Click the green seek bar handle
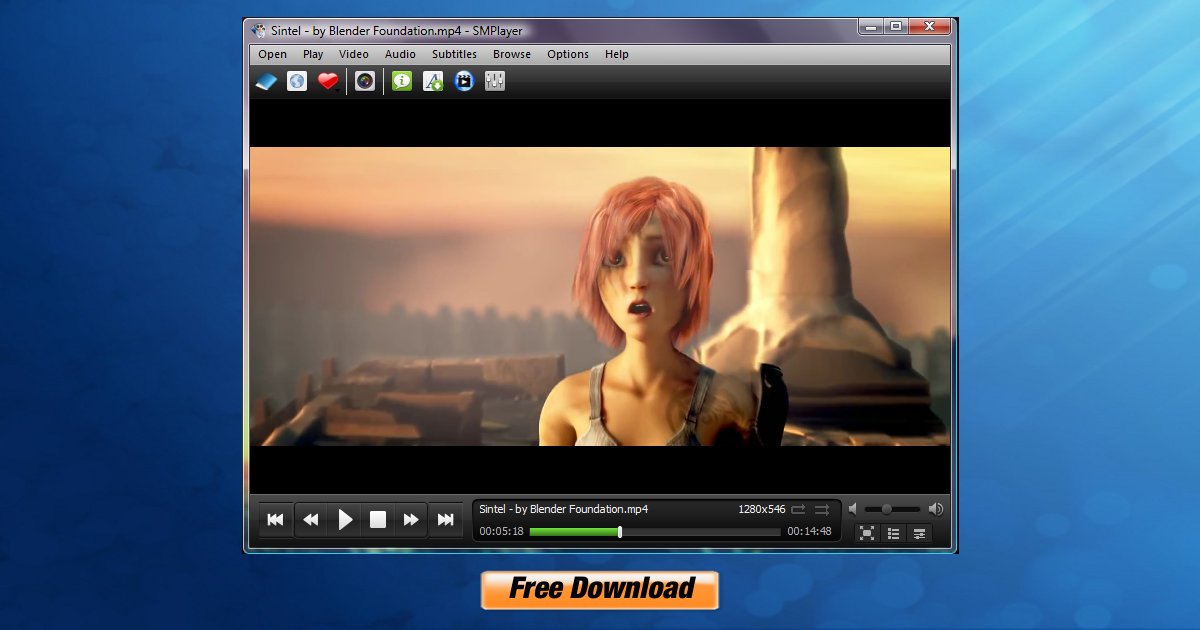The width and height of the screenshot is (1200, 630). pyautogui.click(x=620, y=532)
